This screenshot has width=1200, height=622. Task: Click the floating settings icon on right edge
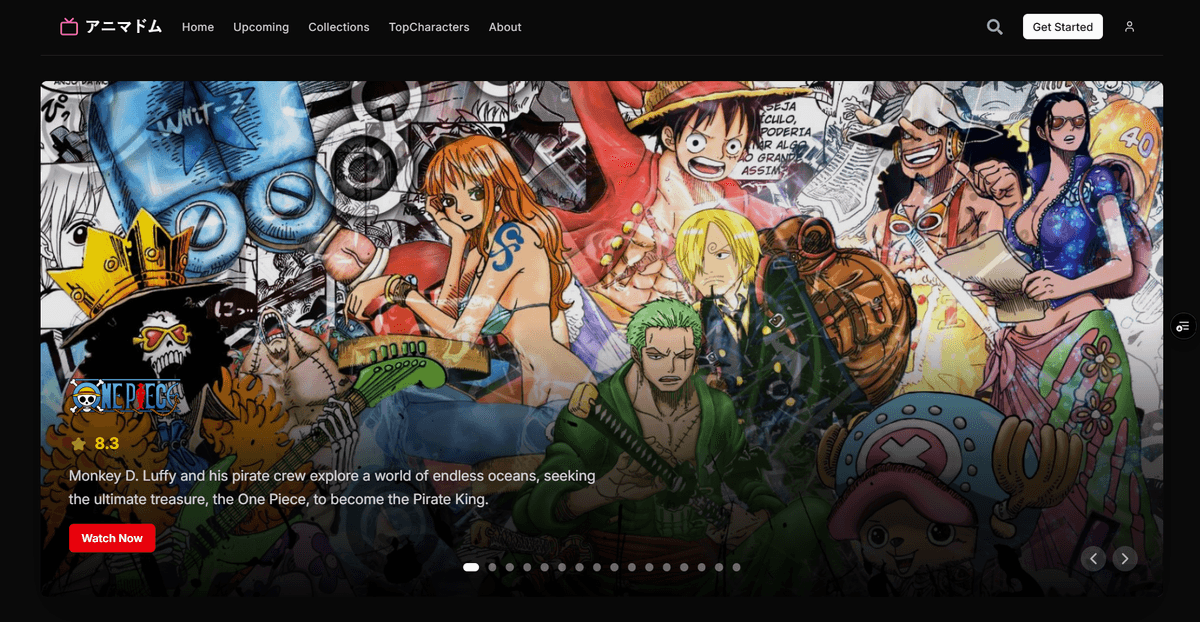[x=1183, y=326]
